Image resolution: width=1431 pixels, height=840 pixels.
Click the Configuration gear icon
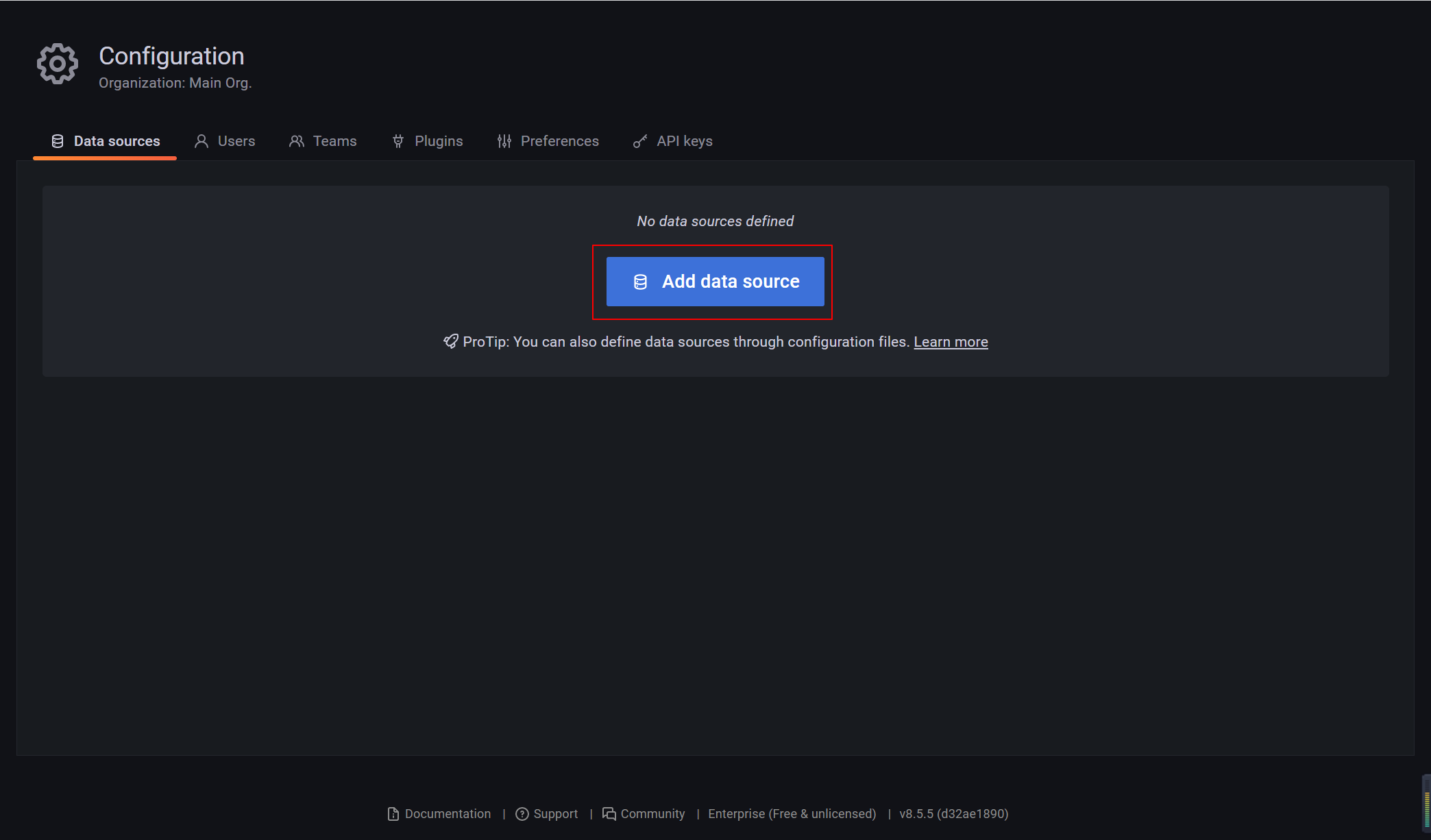(x=58, y=64)
